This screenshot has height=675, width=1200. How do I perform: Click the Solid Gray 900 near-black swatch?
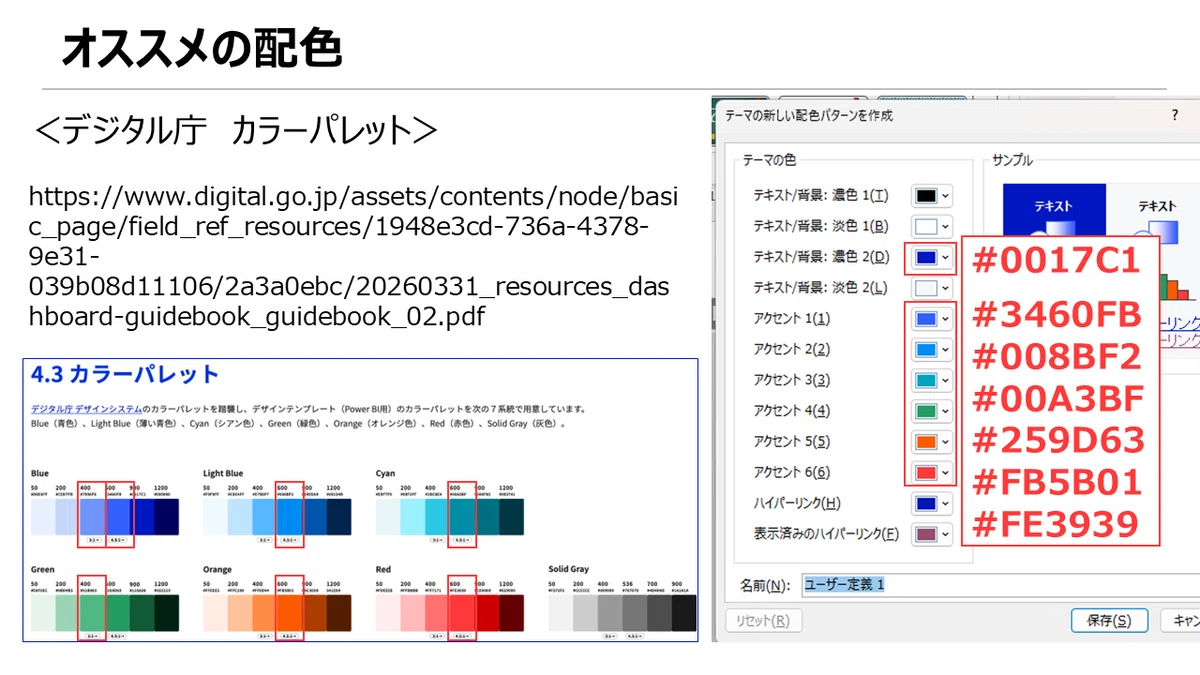[x=684, y=614]
